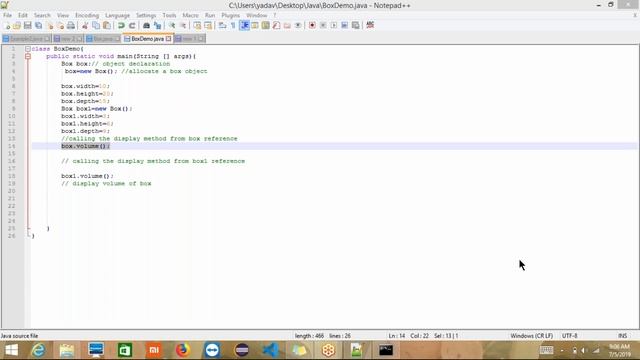Toggle the highlighted indent guide icon

[x=244, y=25]
